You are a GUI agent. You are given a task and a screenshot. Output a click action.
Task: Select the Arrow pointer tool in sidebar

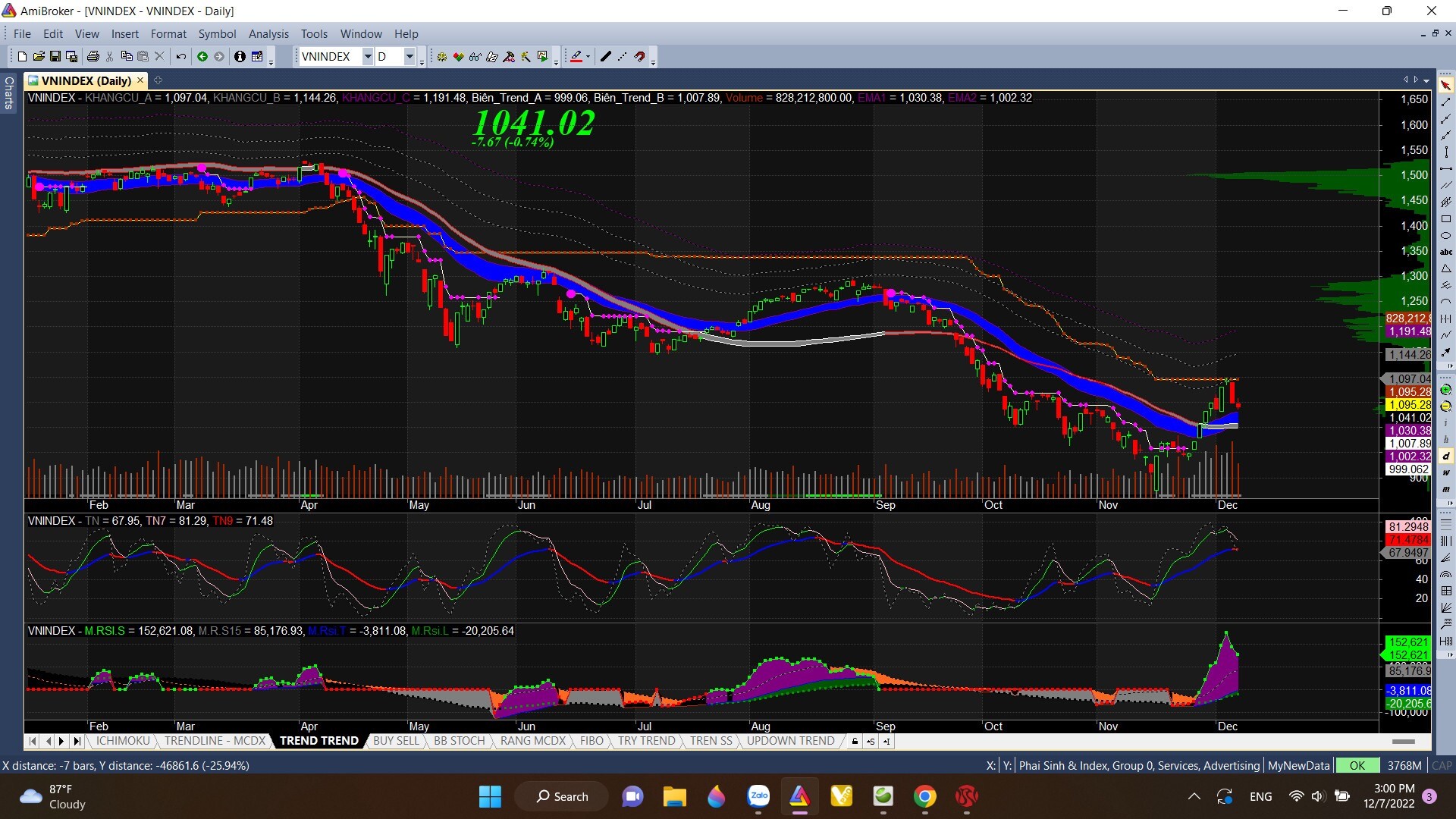[1445, 86]
